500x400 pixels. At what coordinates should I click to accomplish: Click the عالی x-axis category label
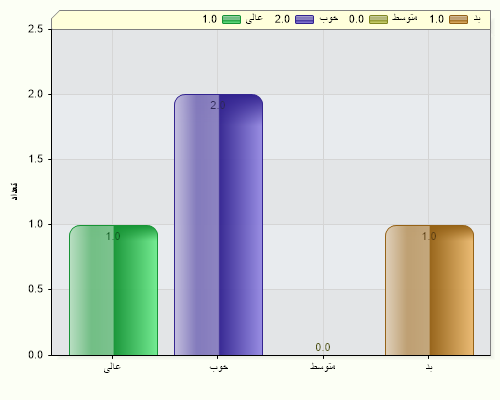112,367
